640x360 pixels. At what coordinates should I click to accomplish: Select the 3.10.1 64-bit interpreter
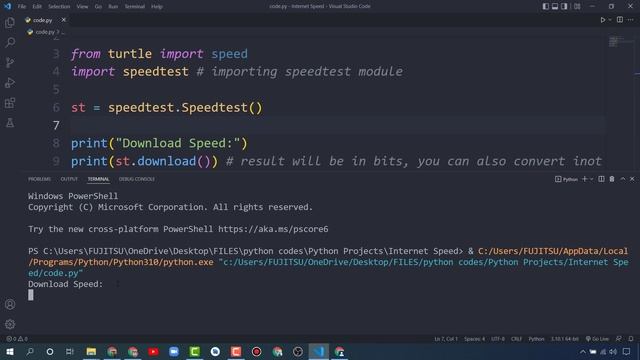564,339
